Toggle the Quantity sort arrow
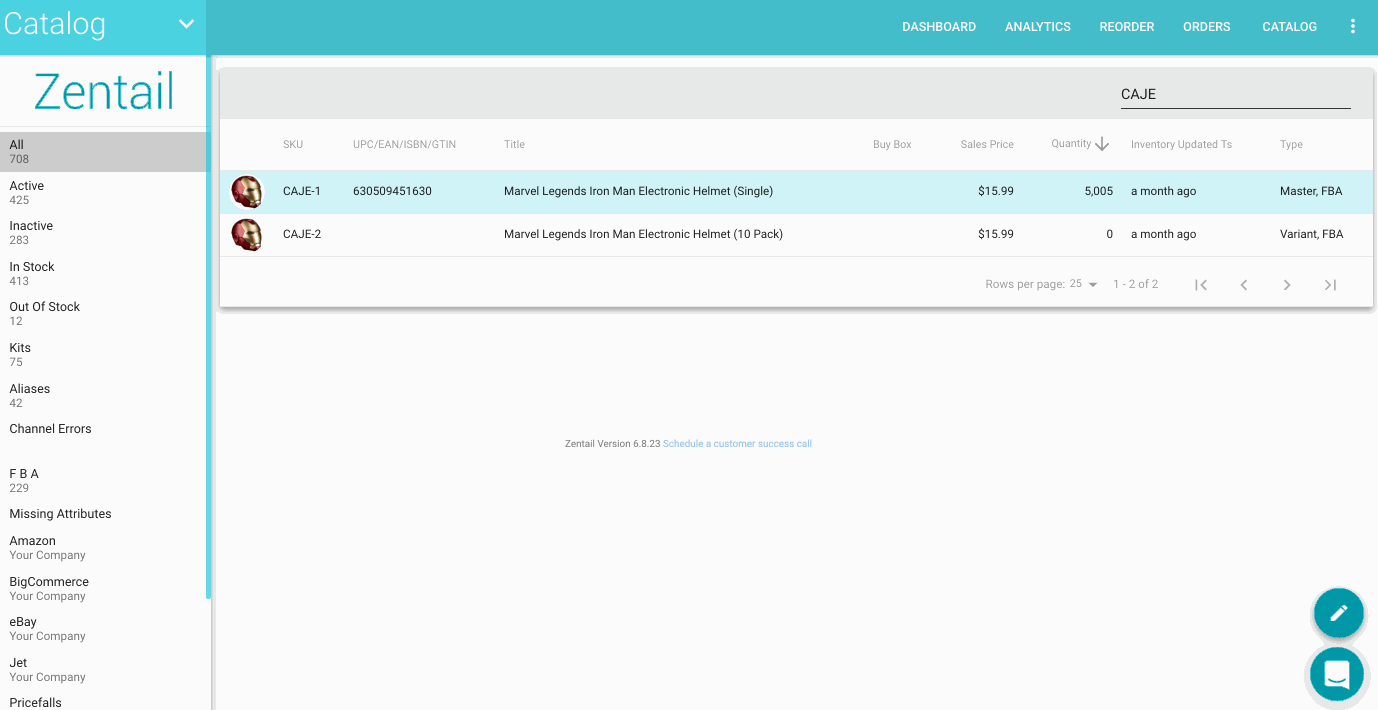 (x=1102, y=144)
